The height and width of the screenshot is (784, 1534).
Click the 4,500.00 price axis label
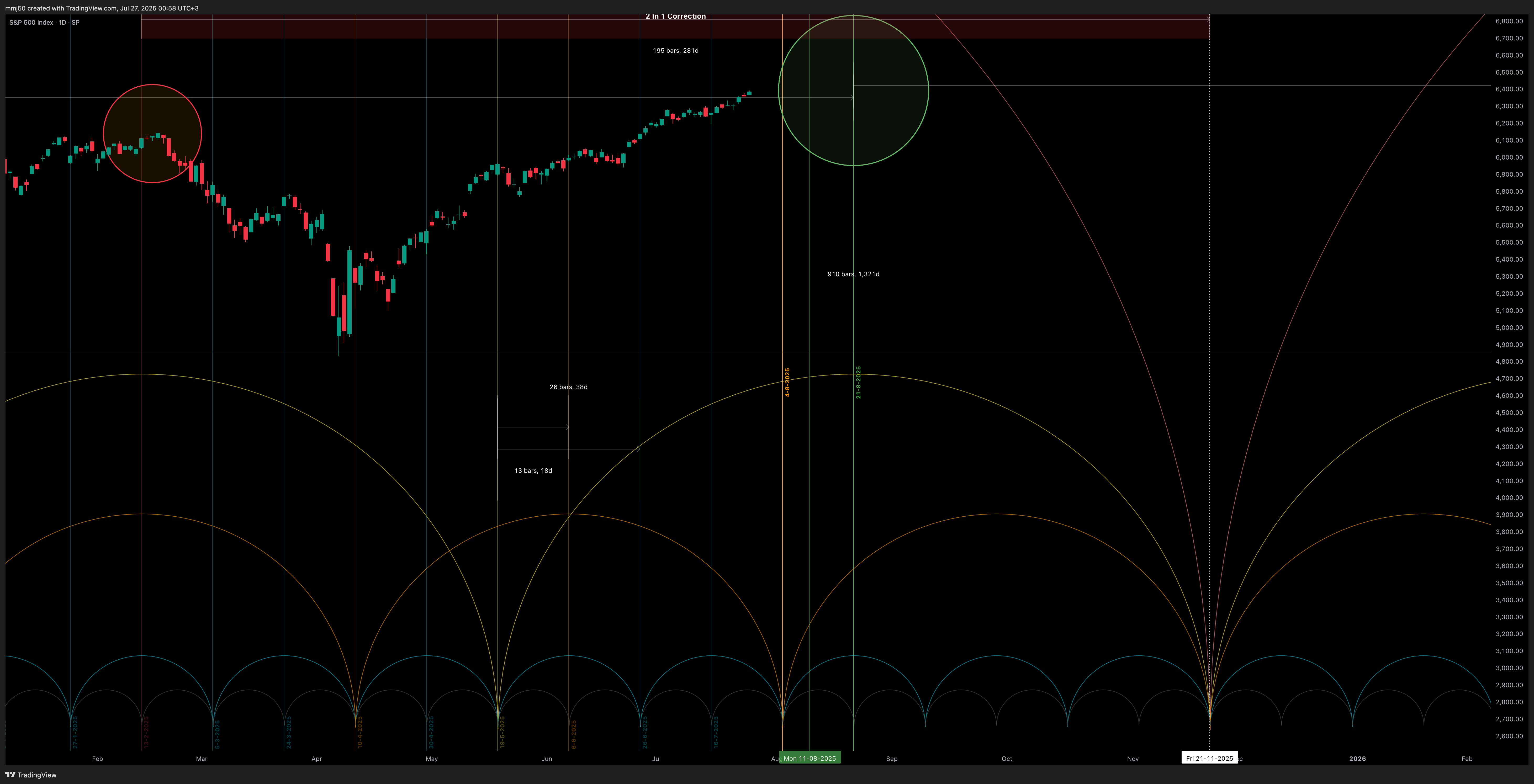pyautogui.click(x=1509, y=413)
